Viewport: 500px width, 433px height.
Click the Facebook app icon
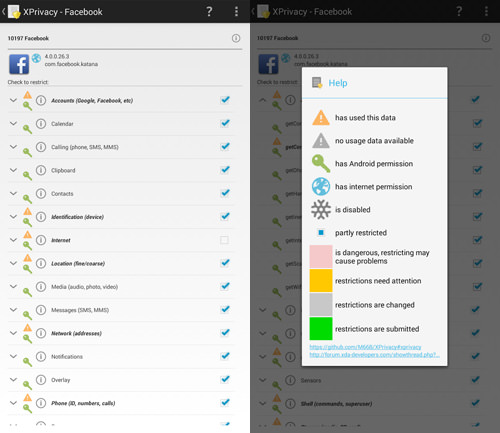coord(19,64)
